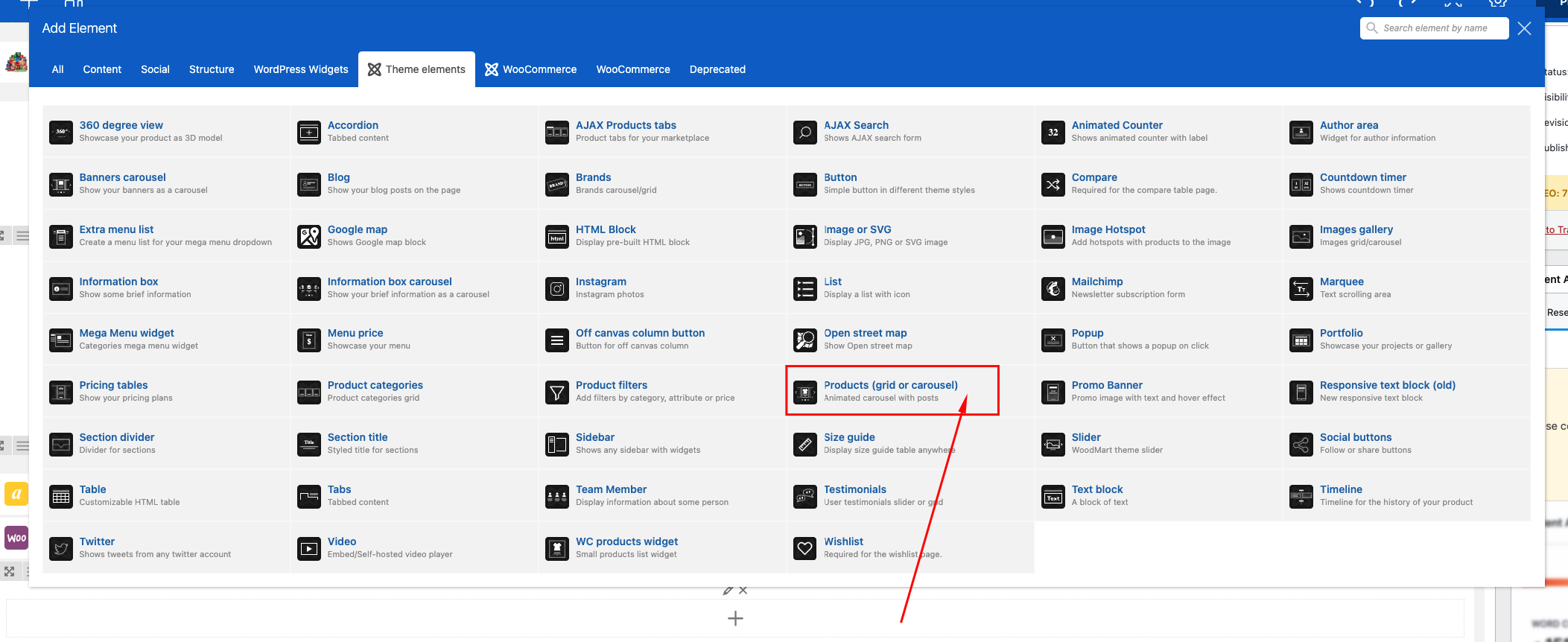Add the Information box carousel element

414,287
